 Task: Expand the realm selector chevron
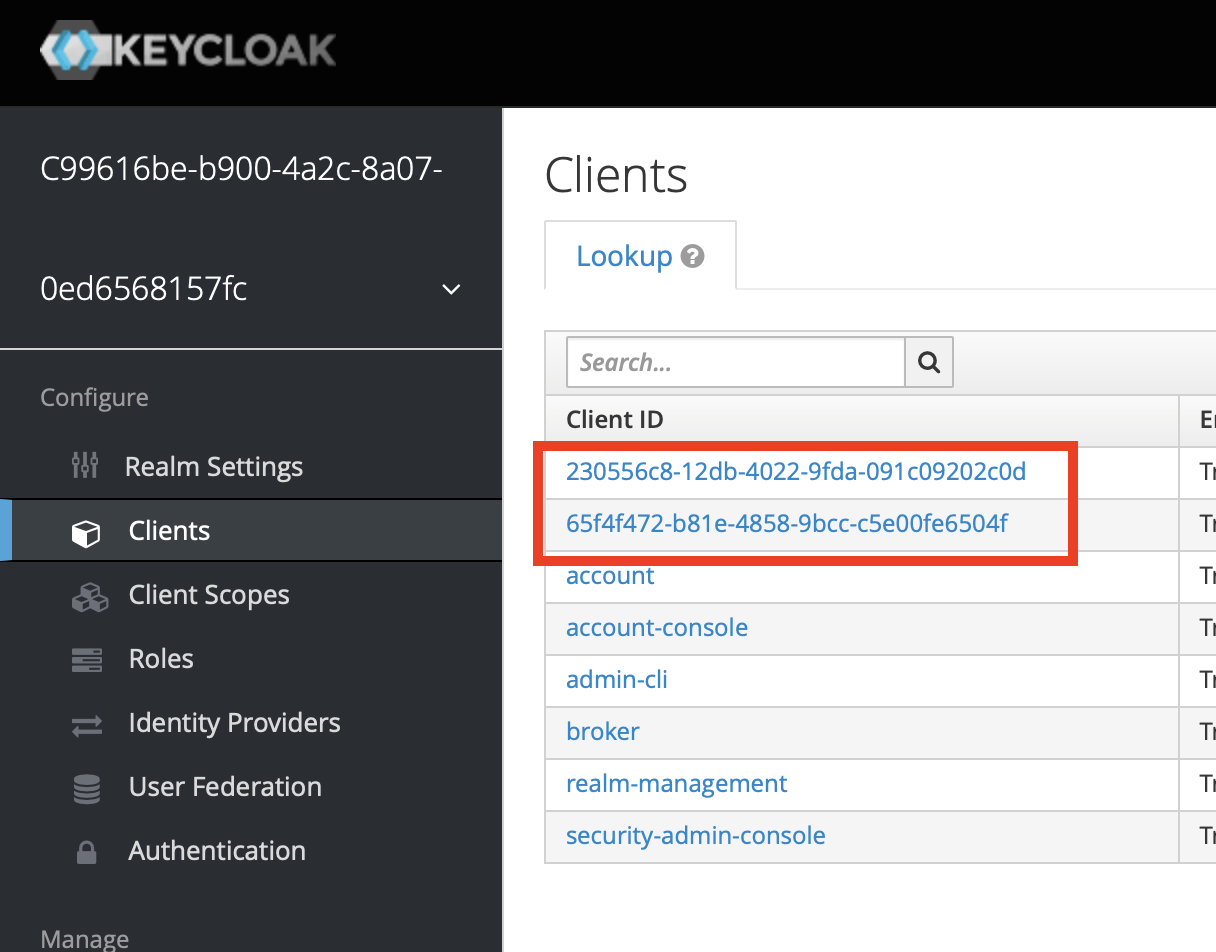[x=452, y=289]
